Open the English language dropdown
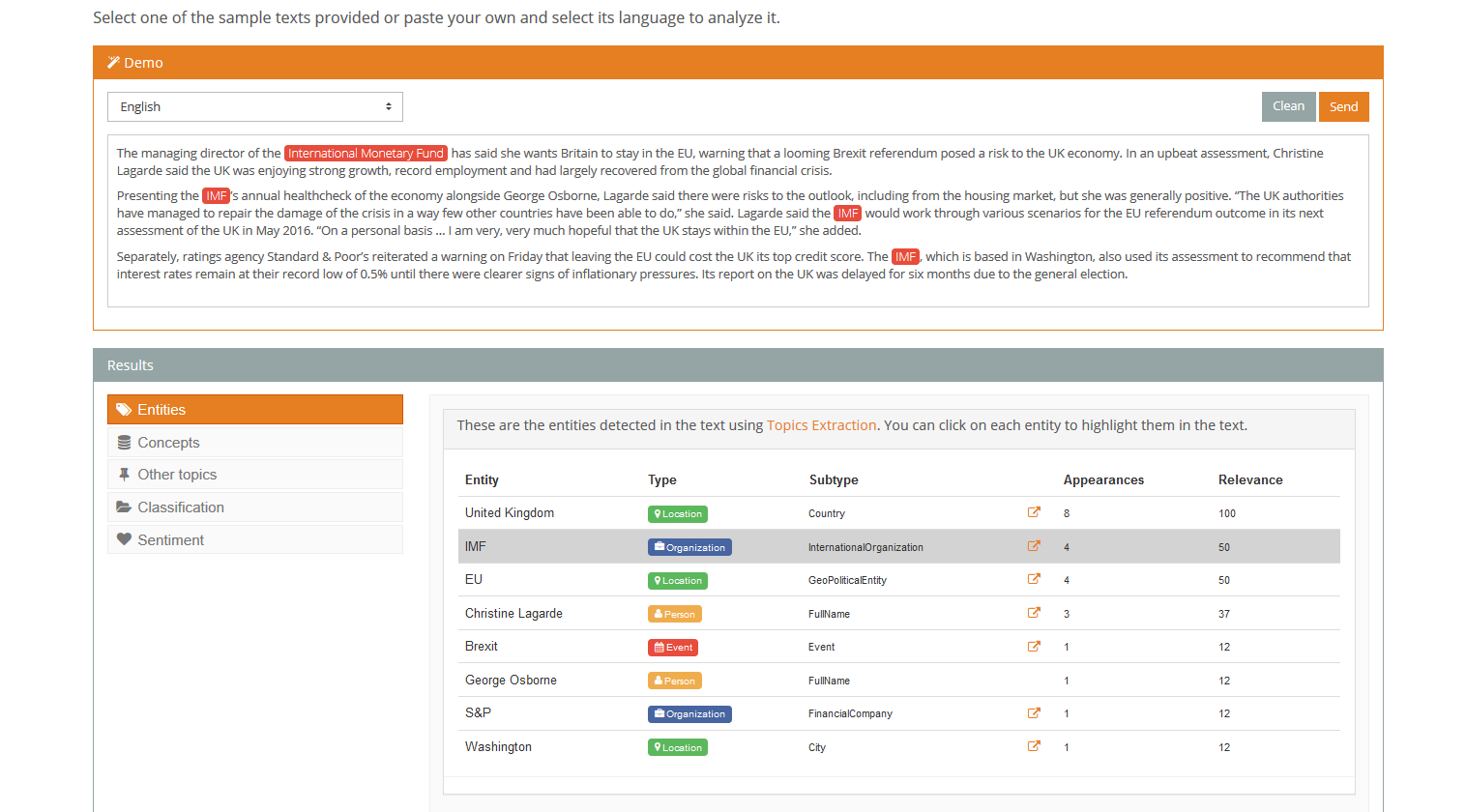 coord(255,106)
